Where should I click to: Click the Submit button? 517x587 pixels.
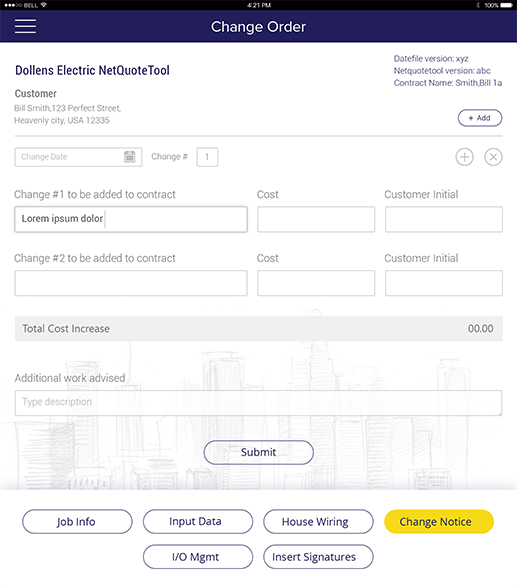258,452
